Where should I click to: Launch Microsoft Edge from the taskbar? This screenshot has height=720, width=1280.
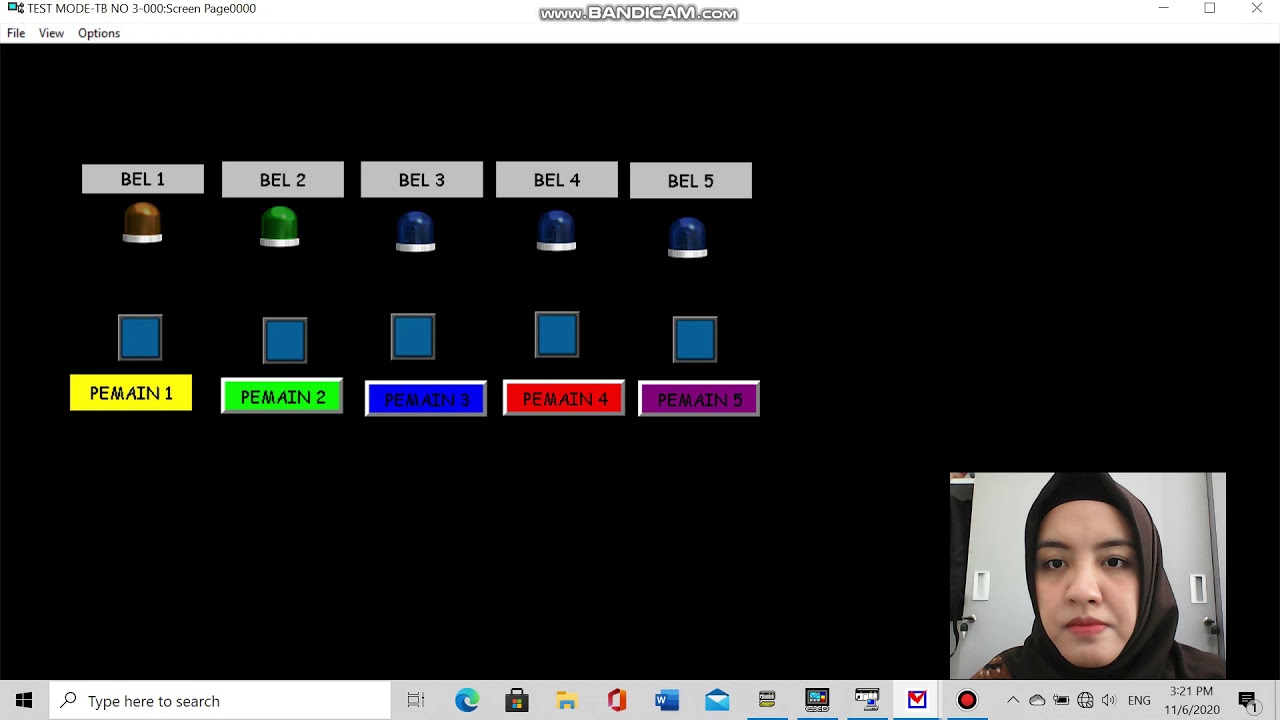point(467,700)
